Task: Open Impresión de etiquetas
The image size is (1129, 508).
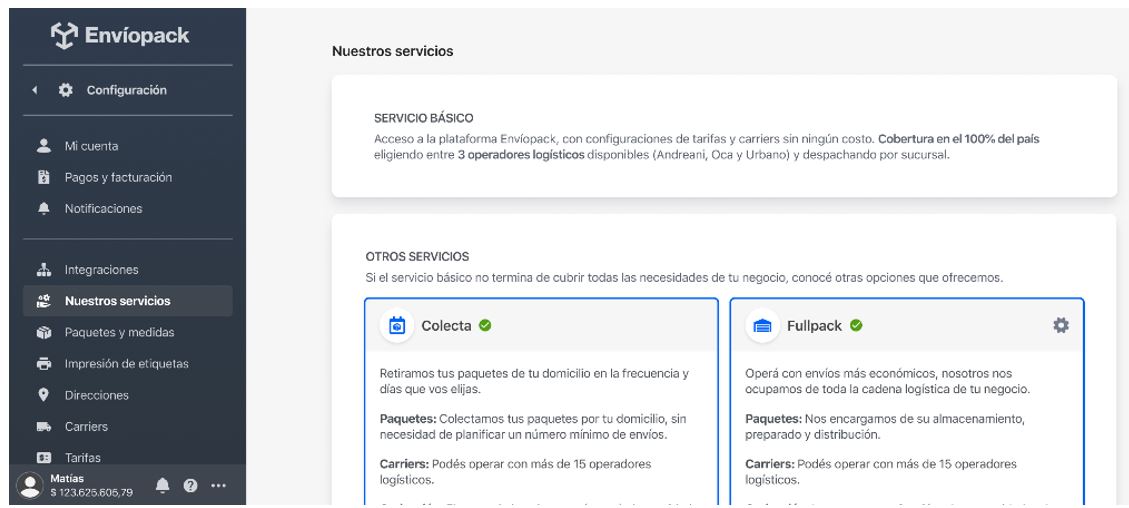Action: tap(127, 363)
